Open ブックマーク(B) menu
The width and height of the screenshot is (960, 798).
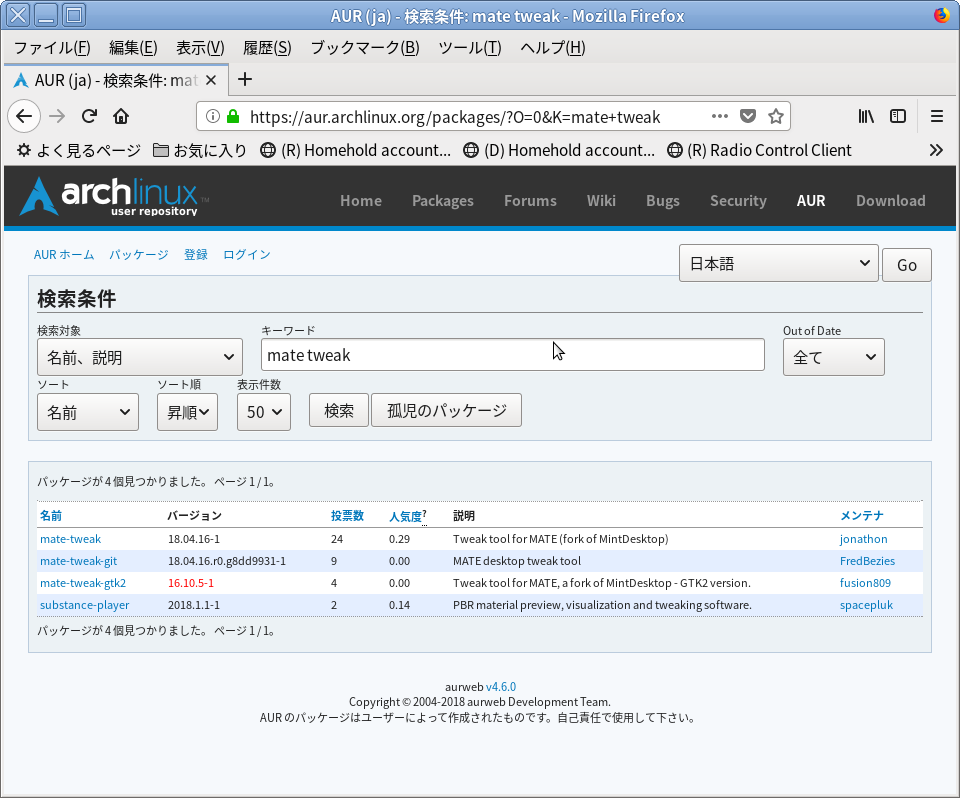click(365, 47)
